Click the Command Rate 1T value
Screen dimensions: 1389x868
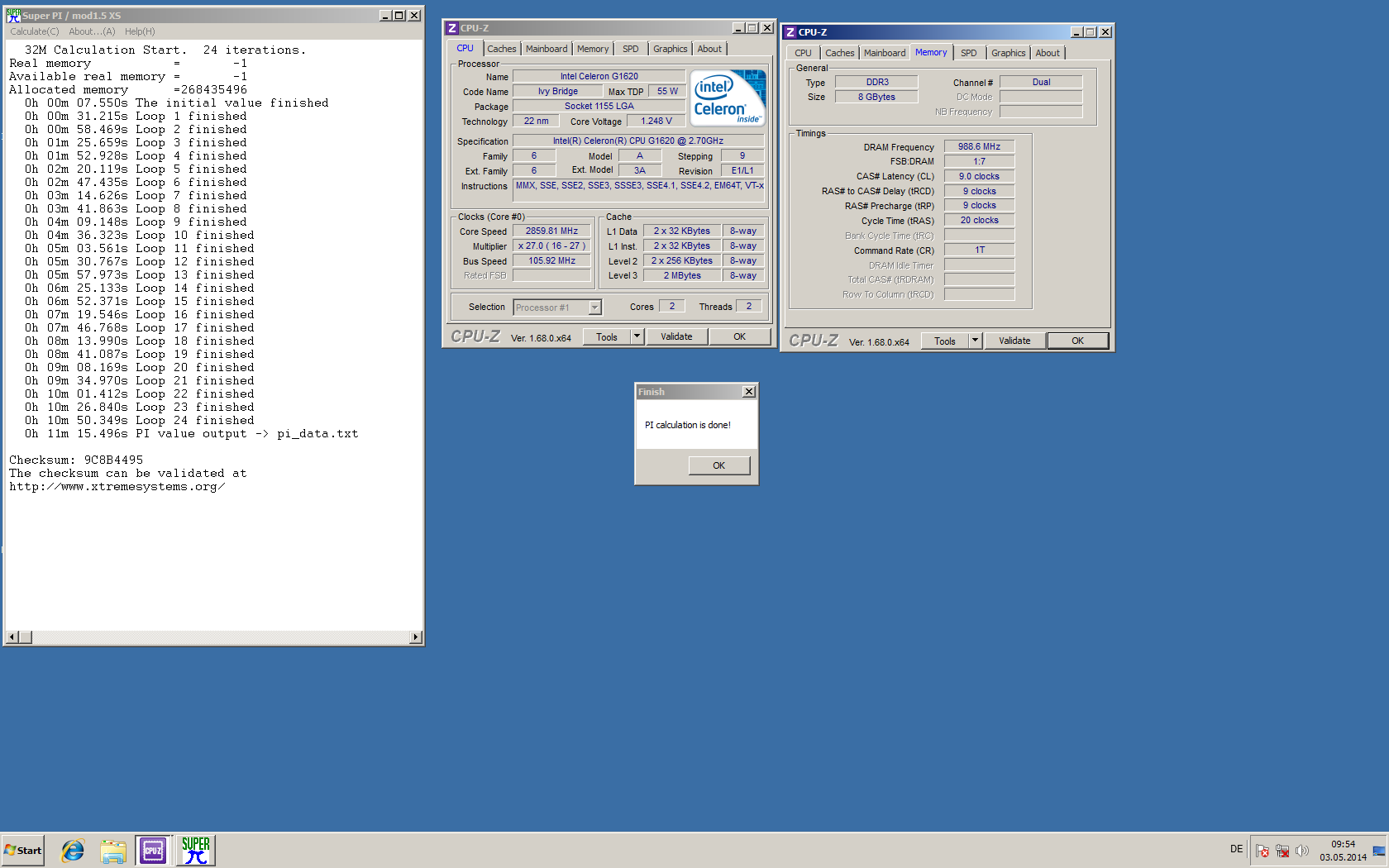pyautogui.click(x=979, y=250)
